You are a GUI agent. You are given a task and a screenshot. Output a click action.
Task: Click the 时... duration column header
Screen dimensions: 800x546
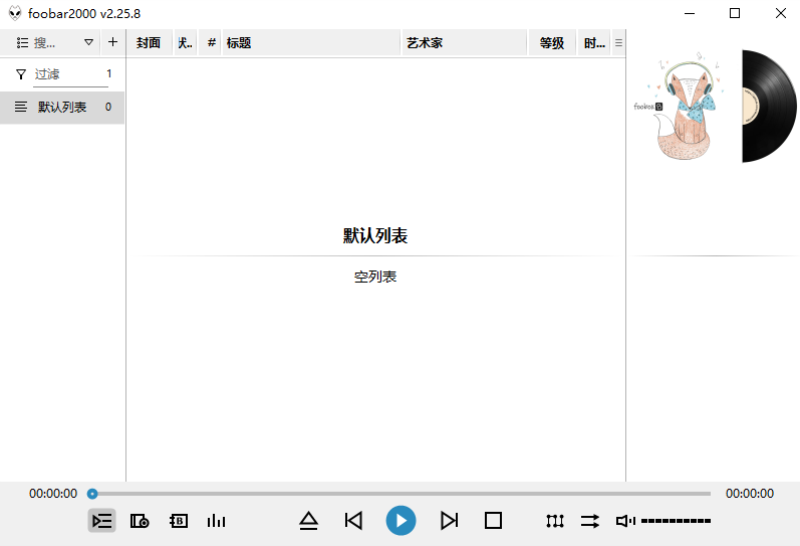click(594, 43)
